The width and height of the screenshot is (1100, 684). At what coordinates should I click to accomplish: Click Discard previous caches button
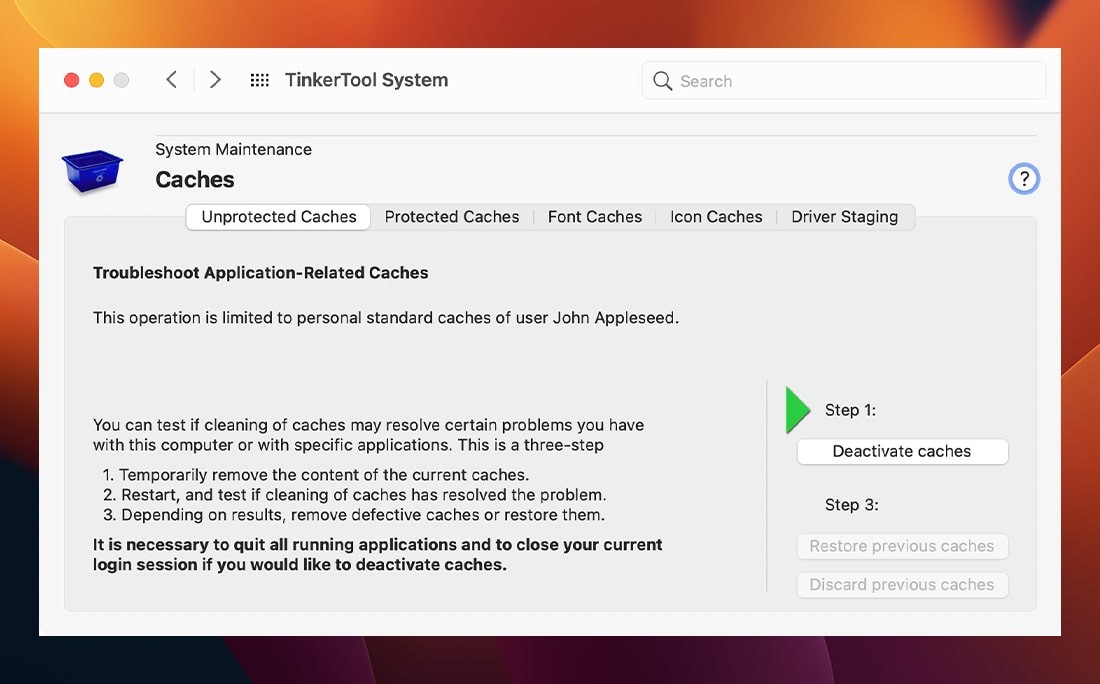coord(902,584)
